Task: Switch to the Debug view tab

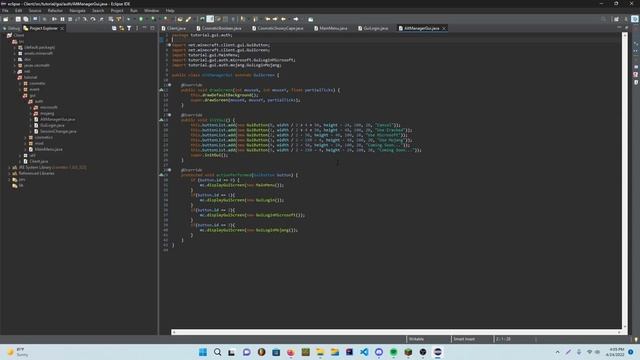Action: click(11, 28)
